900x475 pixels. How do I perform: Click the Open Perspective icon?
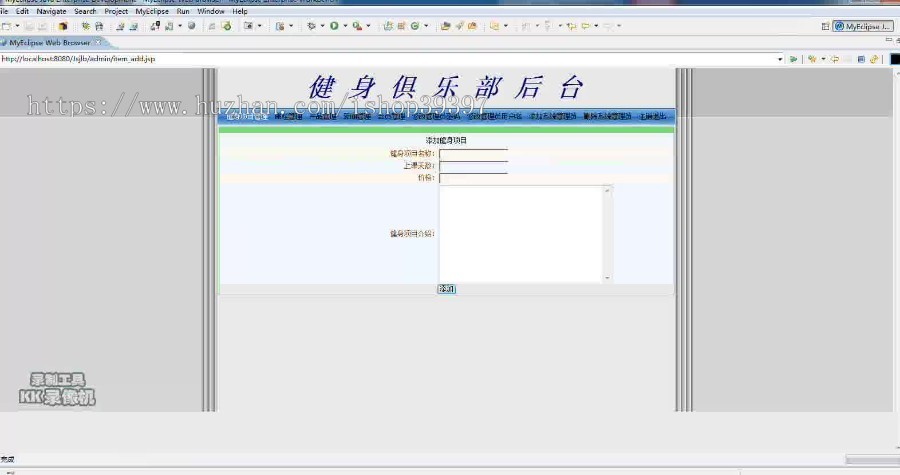825,26
